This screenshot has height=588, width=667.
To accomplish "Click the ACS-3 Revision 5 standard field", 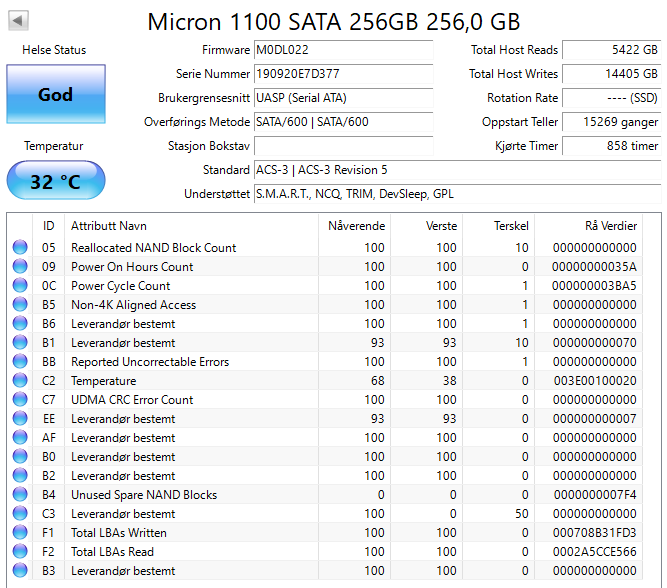I will (x=457, y=170).
